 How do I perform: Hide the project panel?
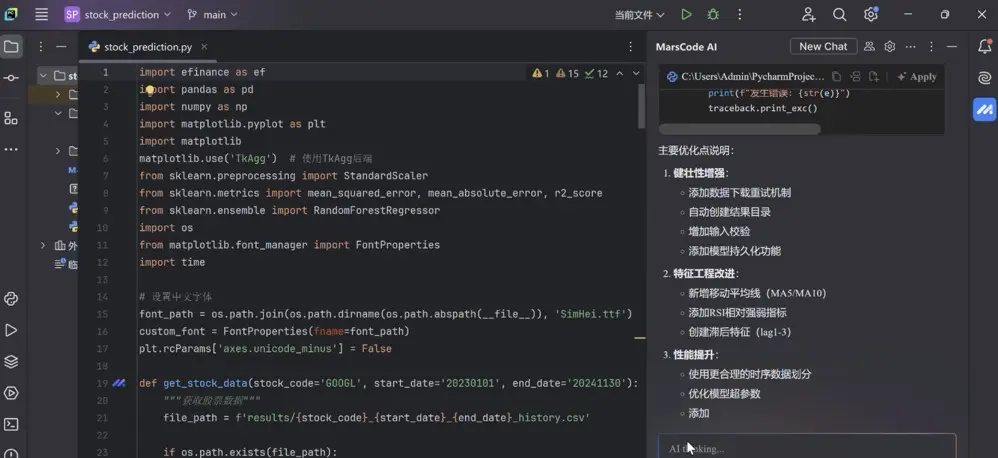[61, 46]
